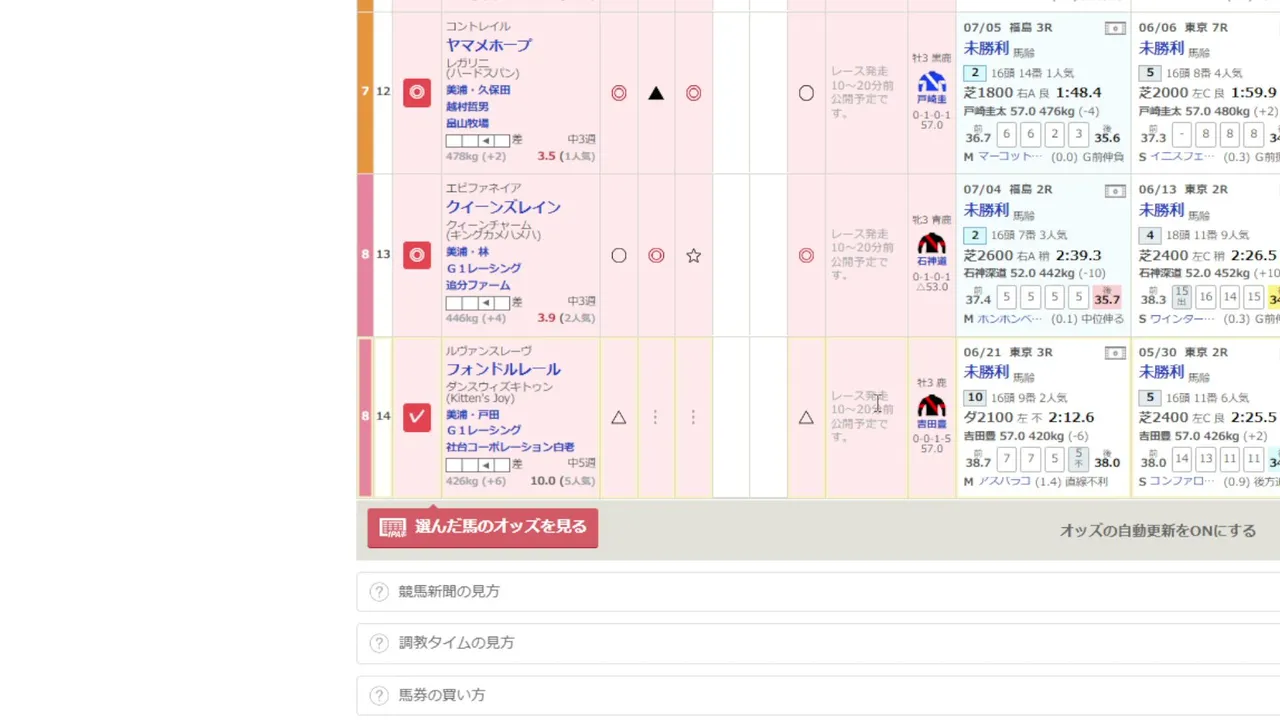The height and width of the screenshot is (720, 1280).
Task: Open winner horse link イニスフェ…
Action: (1184, 157)
